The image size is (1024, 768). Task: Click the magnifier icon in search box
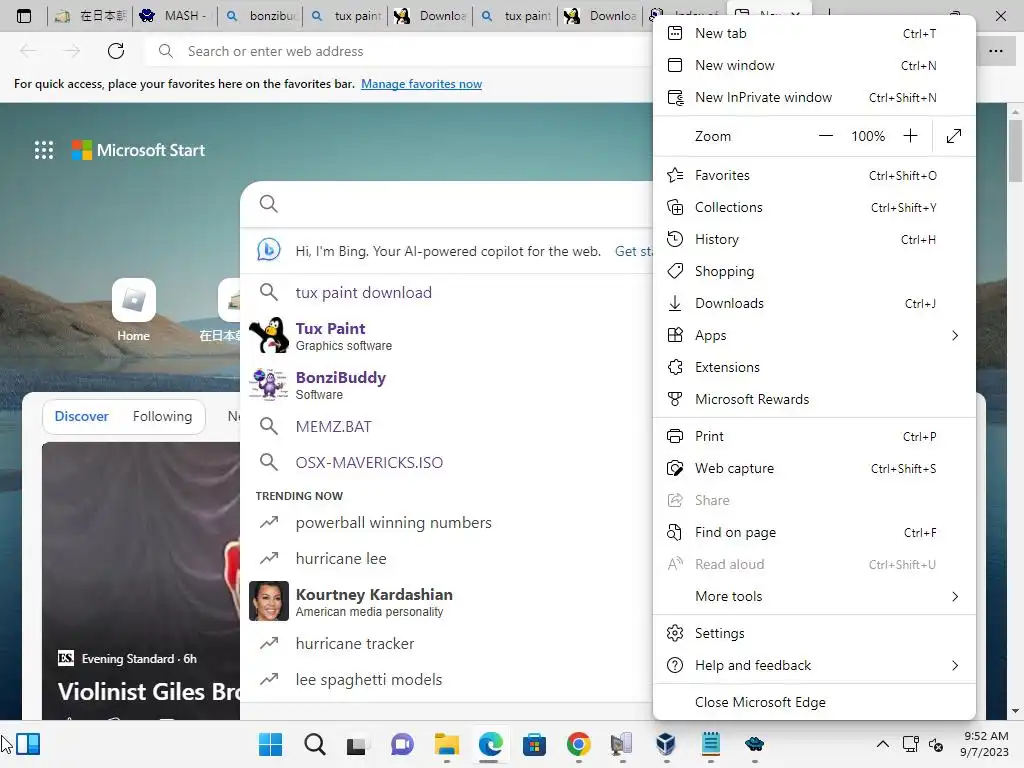(268, 204)
